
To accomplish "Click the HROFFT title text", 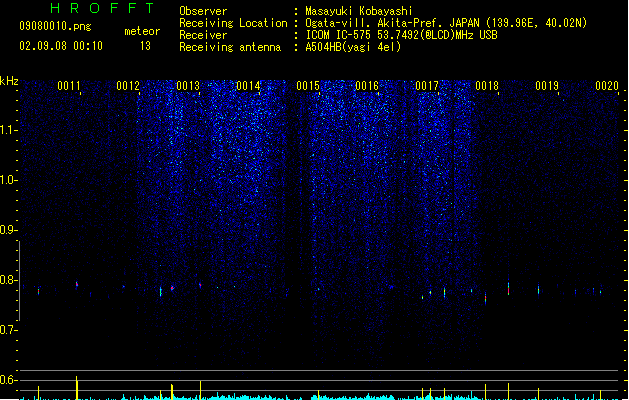I will tap(102, 8).
